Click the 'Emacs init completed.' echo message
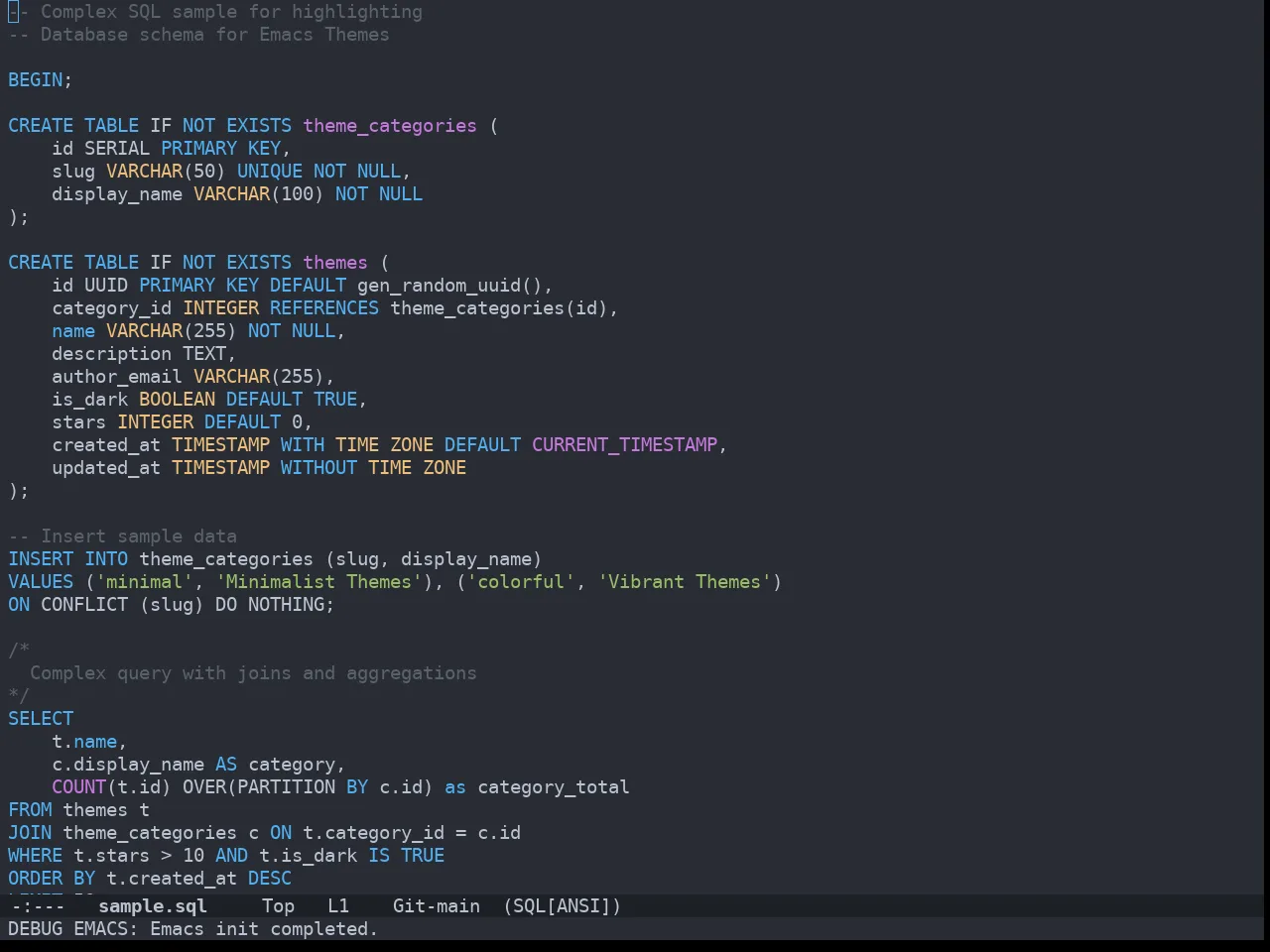 coord(264,928)
